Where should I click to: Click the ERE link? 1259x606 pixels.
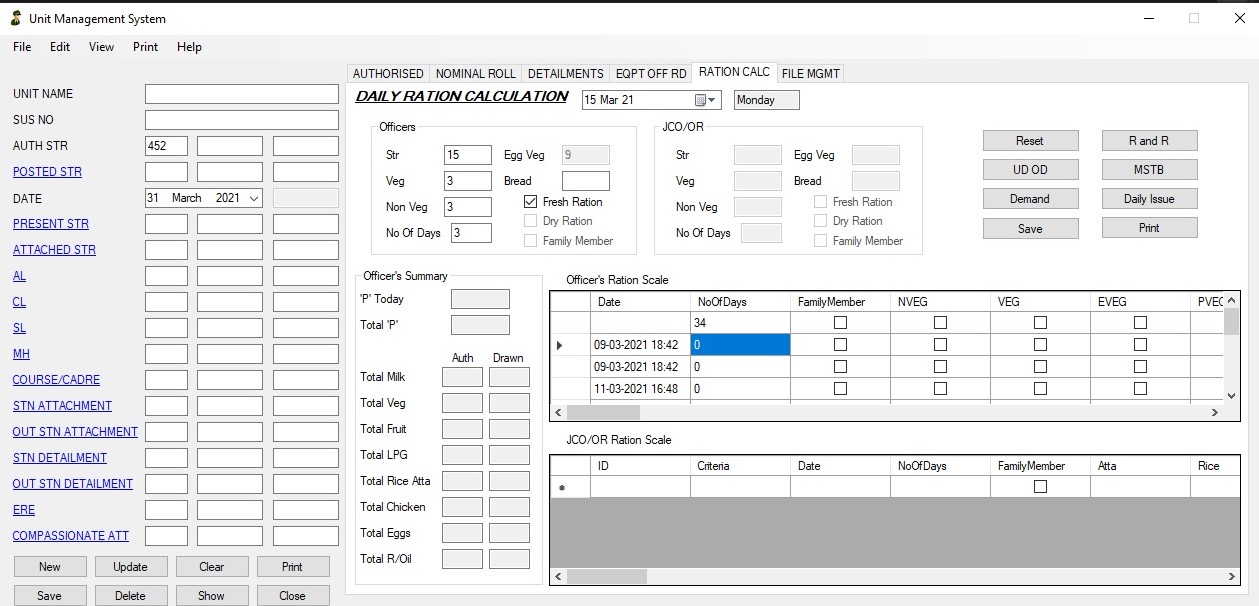point(24,510)
